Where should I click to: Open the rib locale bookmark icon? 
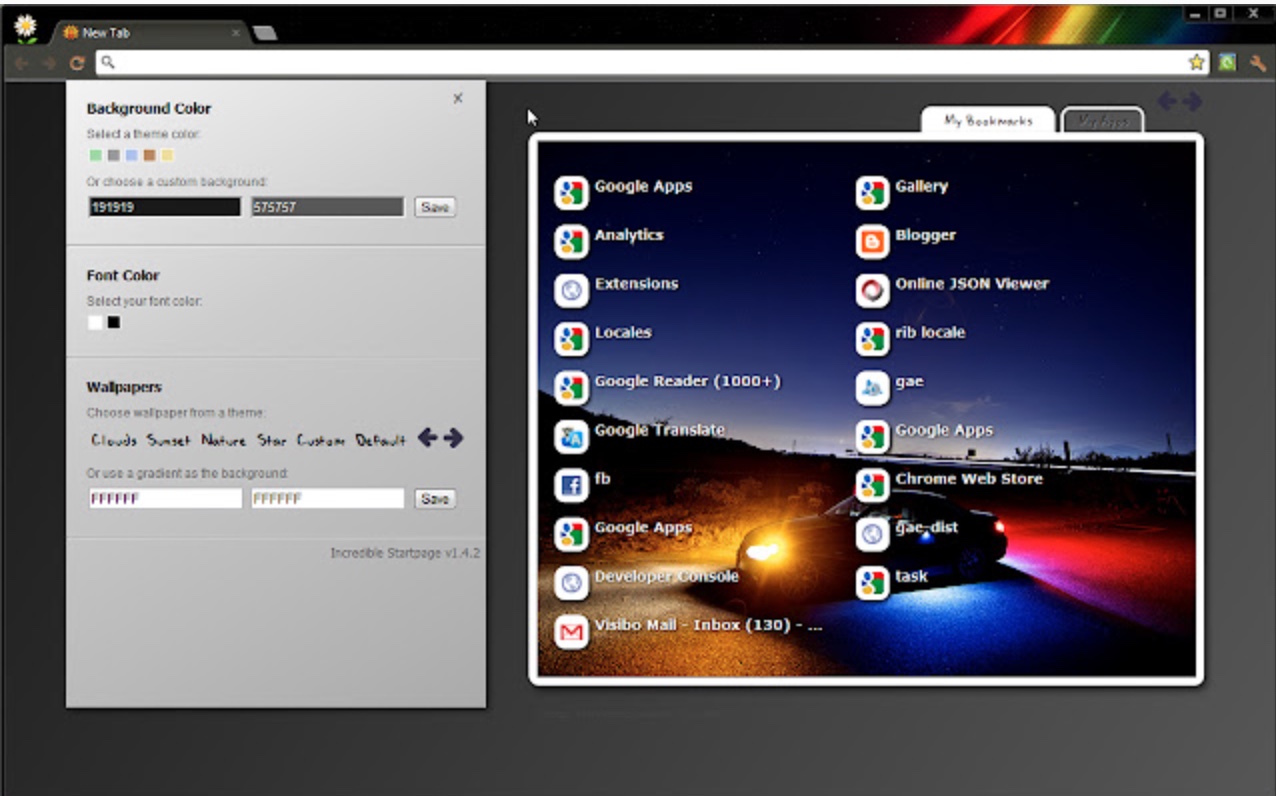pos(872,339)
